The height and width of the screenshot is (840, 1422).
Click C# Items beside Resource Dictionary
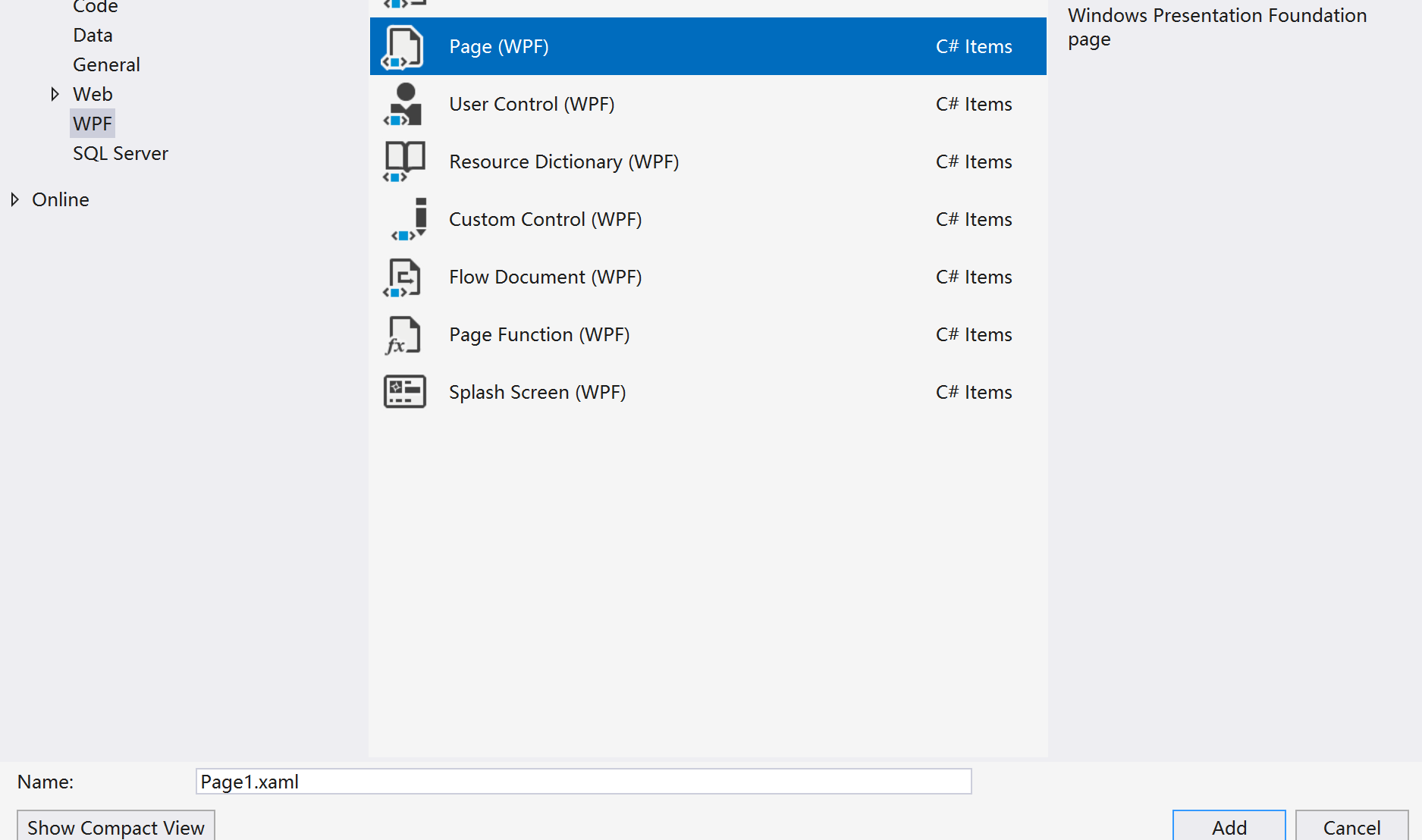(974, 161)
